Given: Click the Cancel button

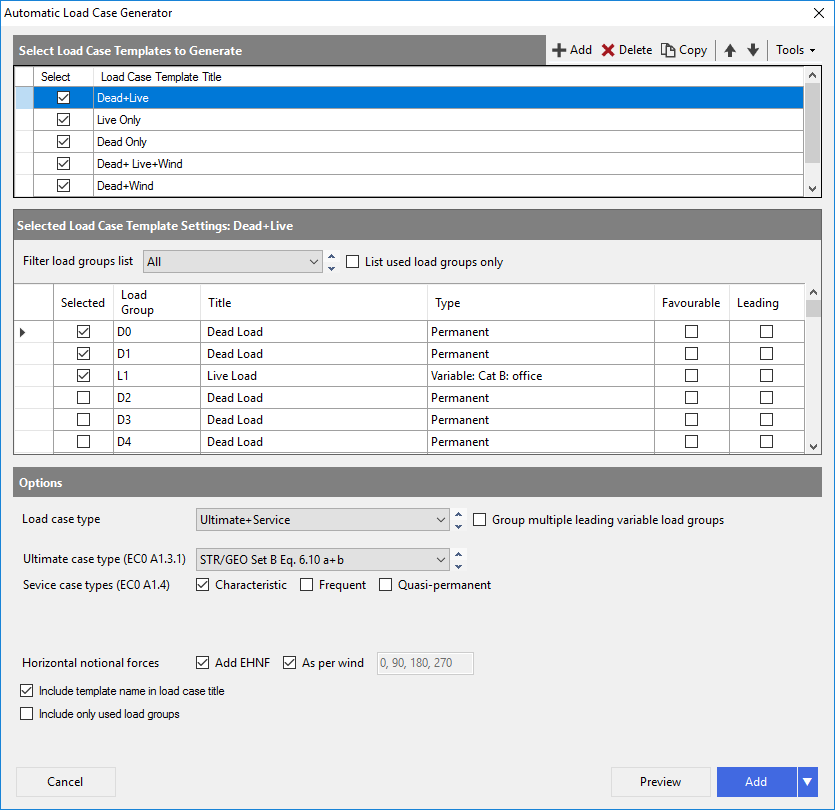Looking at the screenshot, I should click(66, 782).
